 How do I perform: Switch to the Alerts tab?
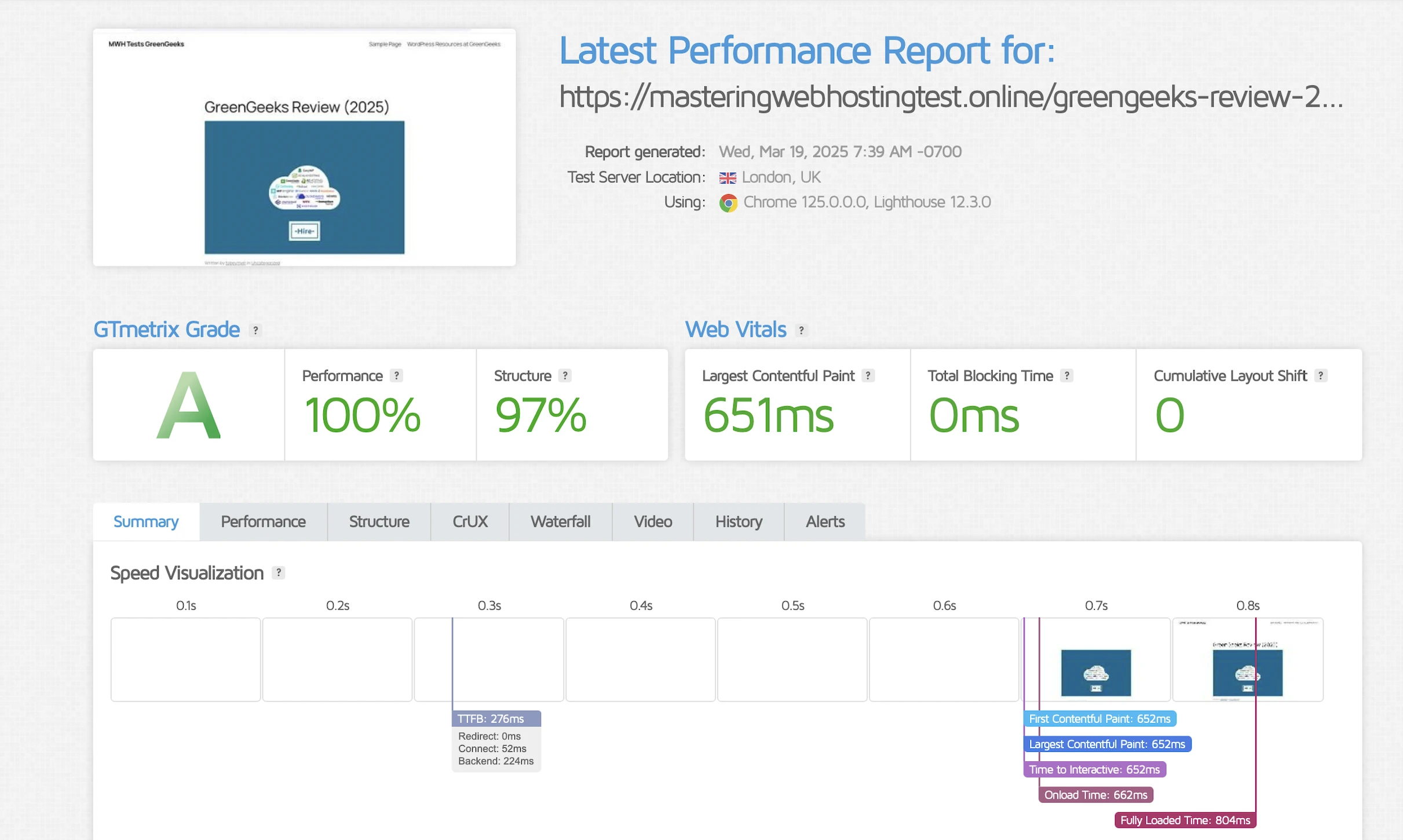825,521
